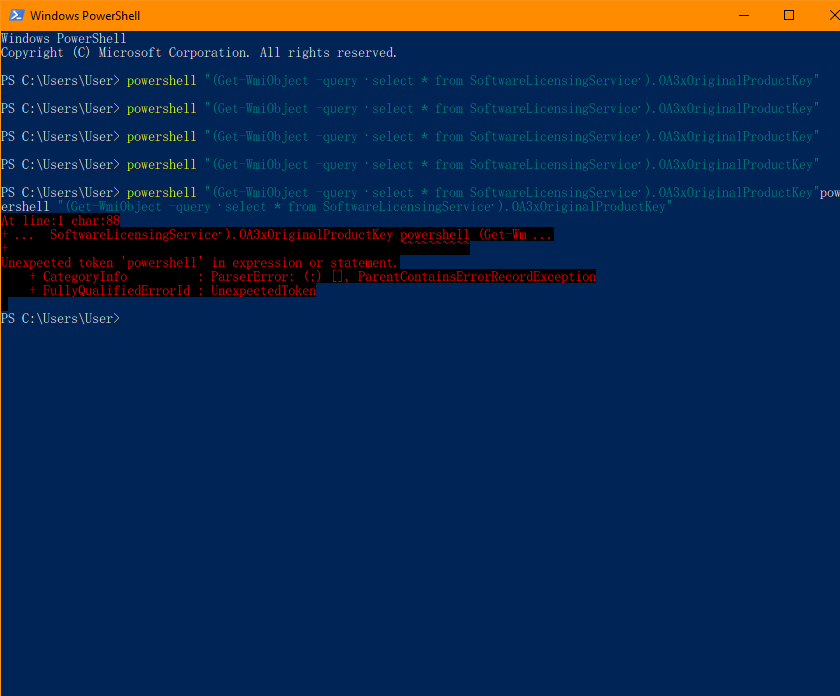Close the Windows PowerShell window
Screen dimensions: 840x696
(x=833, y=16)
